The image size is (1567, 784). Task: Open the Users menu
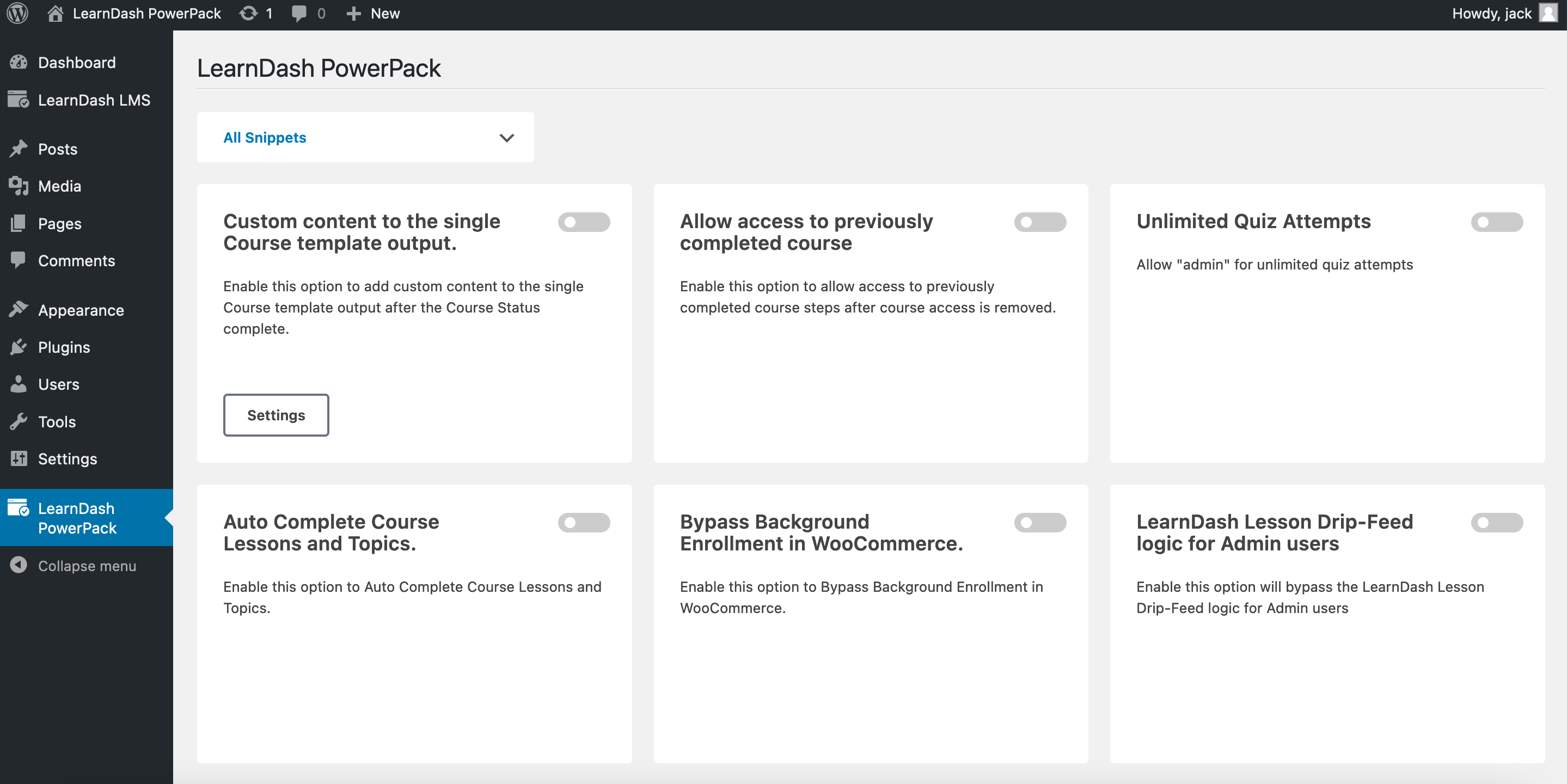click(x=87, y=384)
